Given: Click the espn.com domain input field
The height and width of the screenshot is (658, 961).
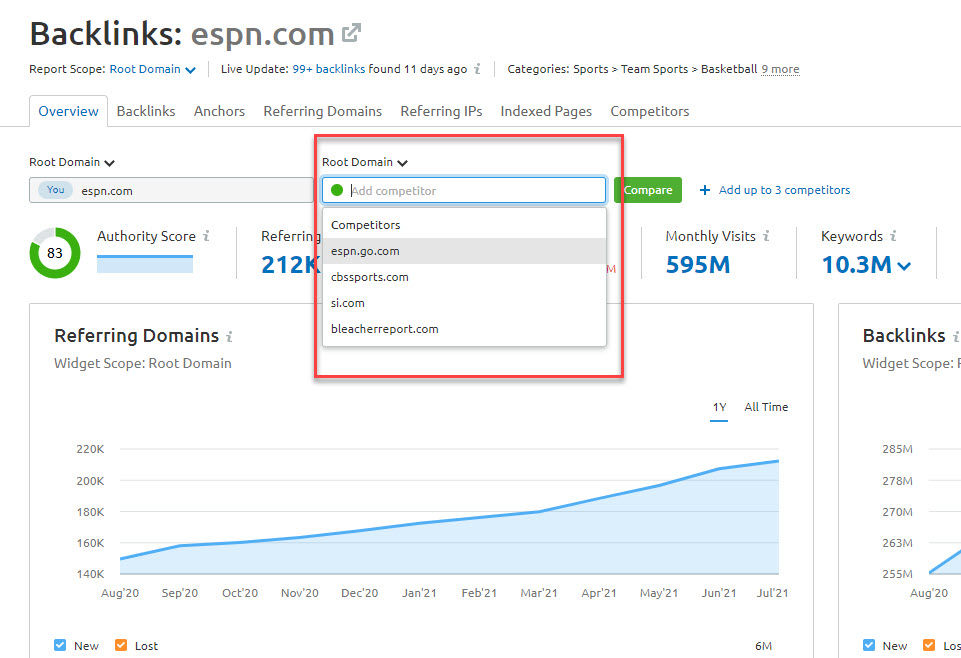Looking at the screenshot, I should click(x=171, y=190).
